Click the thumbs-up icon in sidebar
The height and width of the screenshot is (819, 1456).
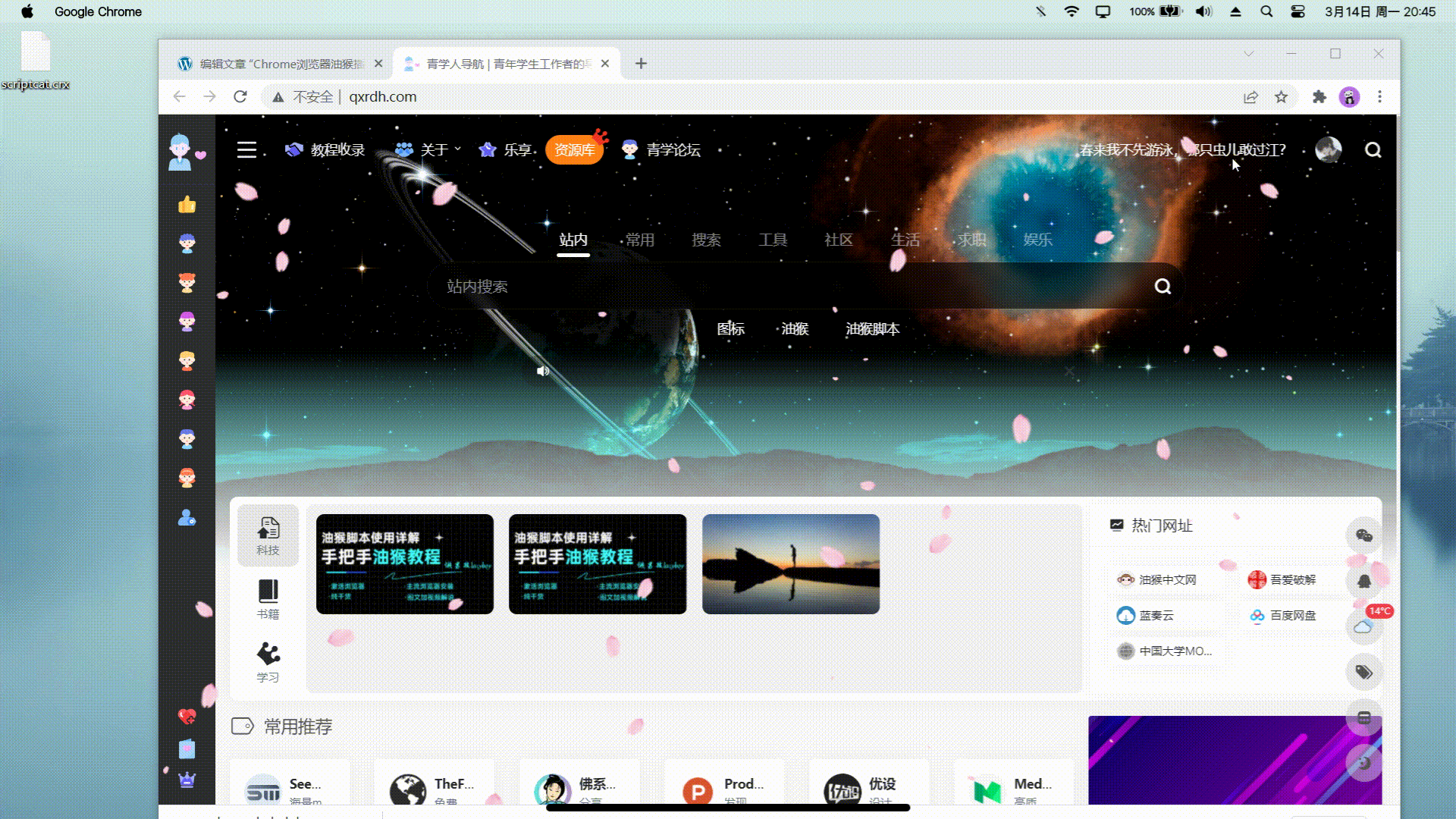187,205
